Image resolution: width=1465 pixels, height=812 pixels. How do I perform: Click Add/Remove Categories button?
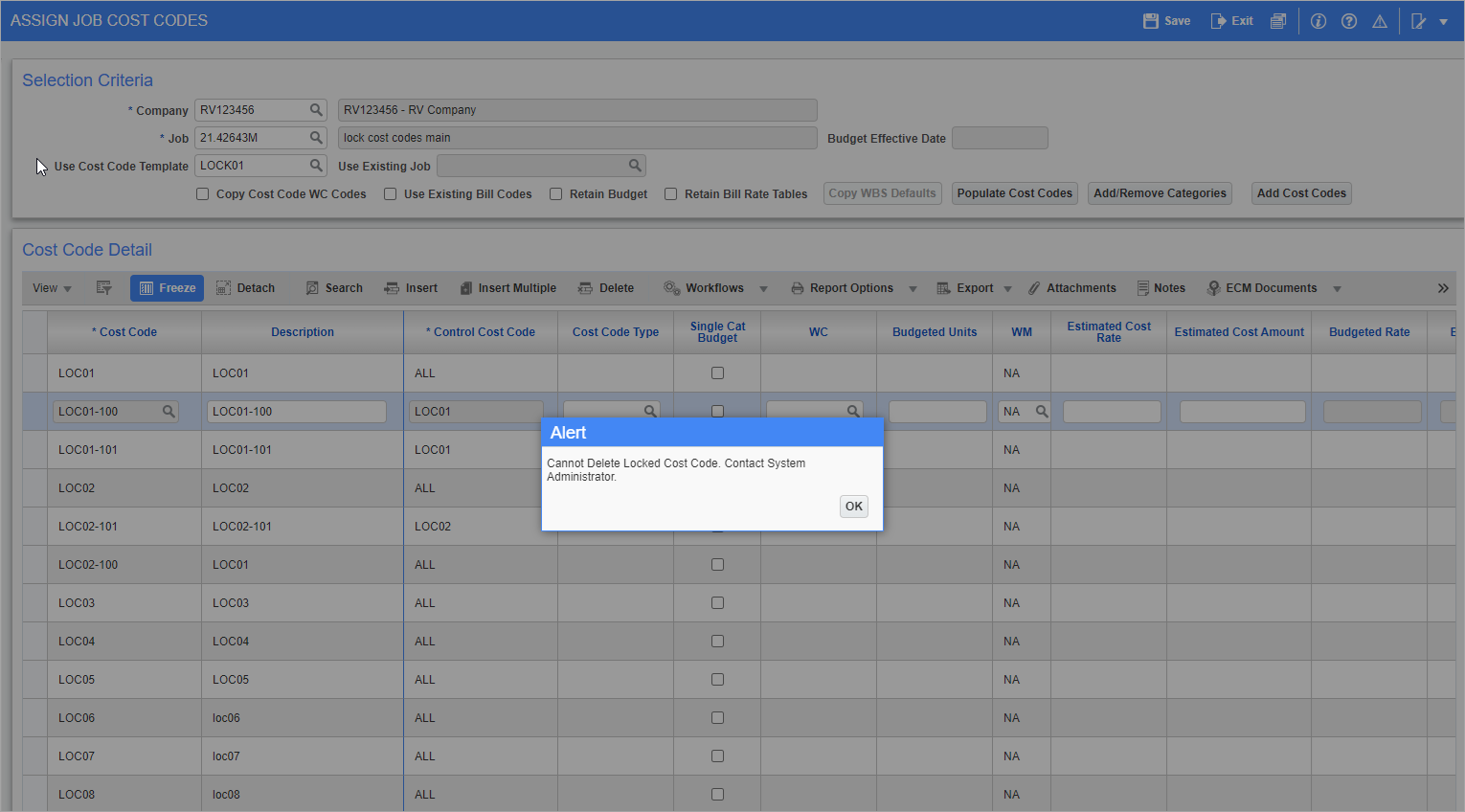[x=1160, y=193]
